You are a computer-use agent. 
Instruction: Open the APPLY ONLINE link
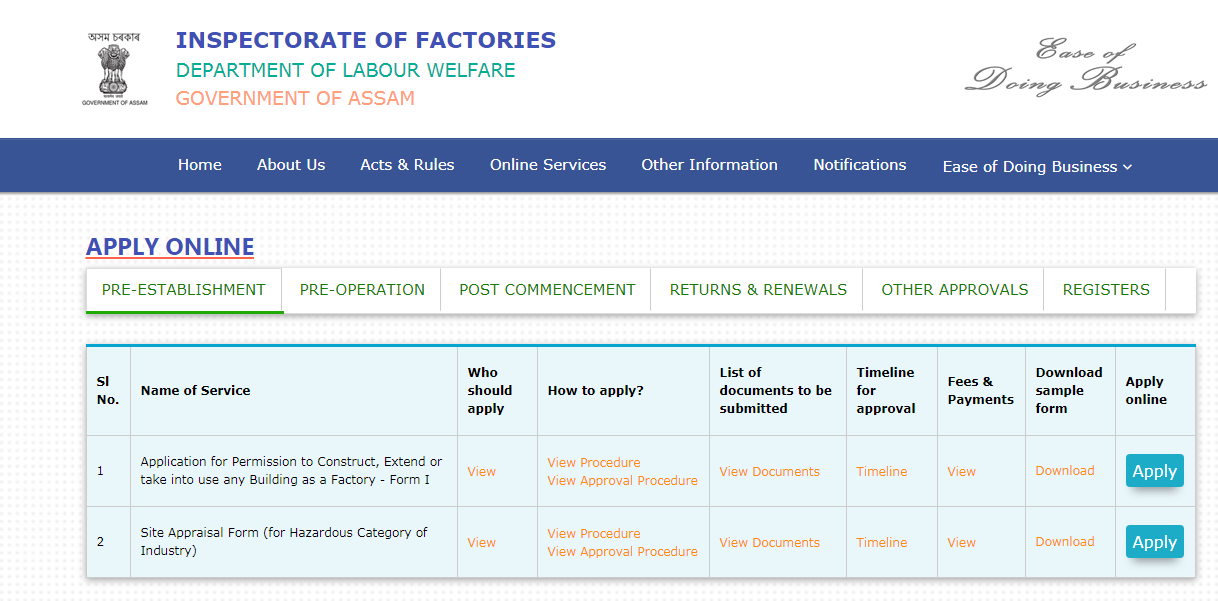(169, 247)
